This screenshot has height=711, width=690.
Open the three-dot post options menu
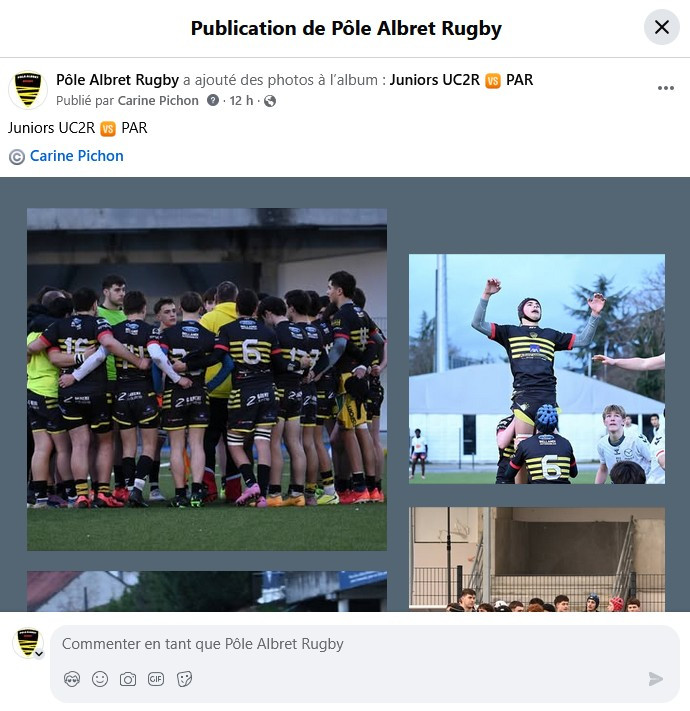(666, 88)
